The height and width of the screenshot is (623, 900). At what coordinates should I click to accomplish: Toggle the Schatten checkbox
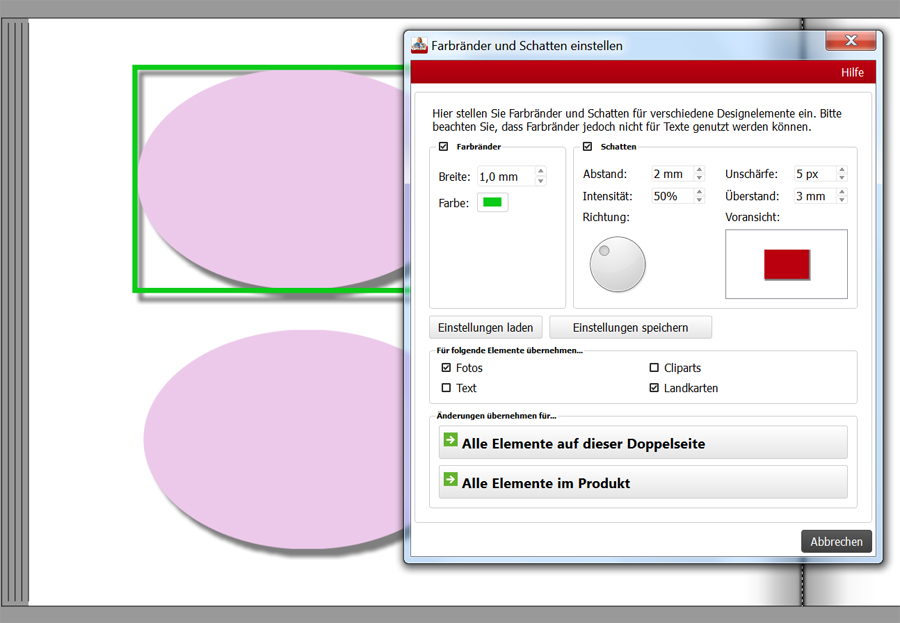pyautogui.click(x=587, y=146)
